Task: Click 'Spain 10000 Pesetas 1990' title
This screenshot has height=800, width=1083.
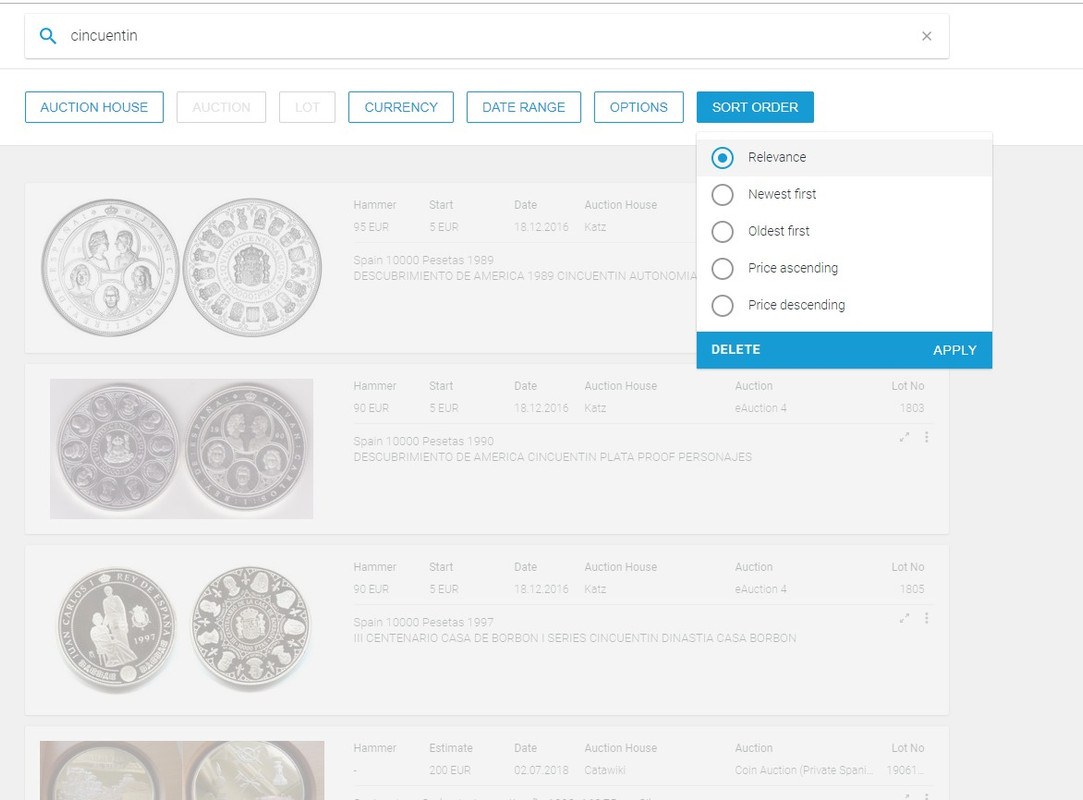Action: click(423, 441)
